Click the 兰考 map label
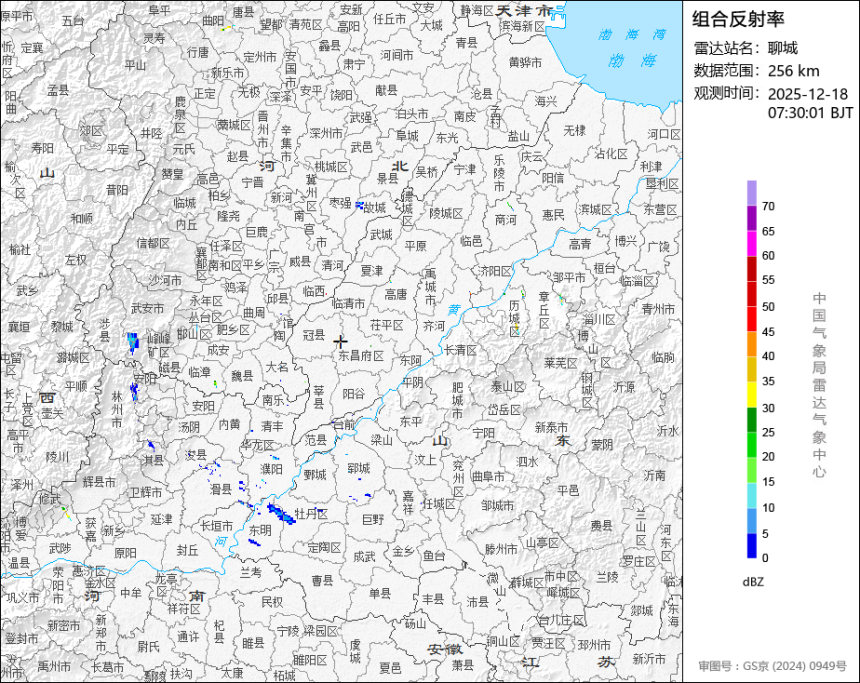Image resolution: width=860 pixels, height=683 pixels. coord(251,572)
